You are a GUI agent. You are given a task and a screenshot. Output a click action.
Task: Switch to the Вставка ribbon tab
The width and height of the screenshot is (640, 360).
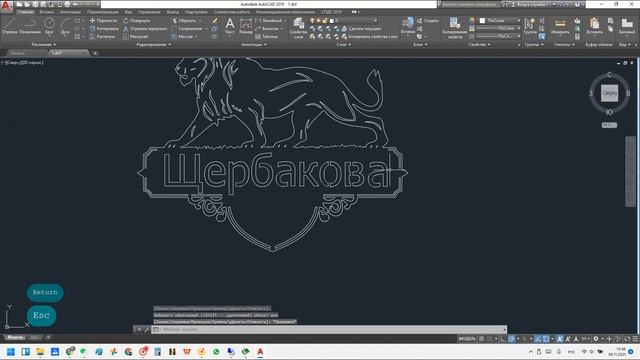click(46, 12)
